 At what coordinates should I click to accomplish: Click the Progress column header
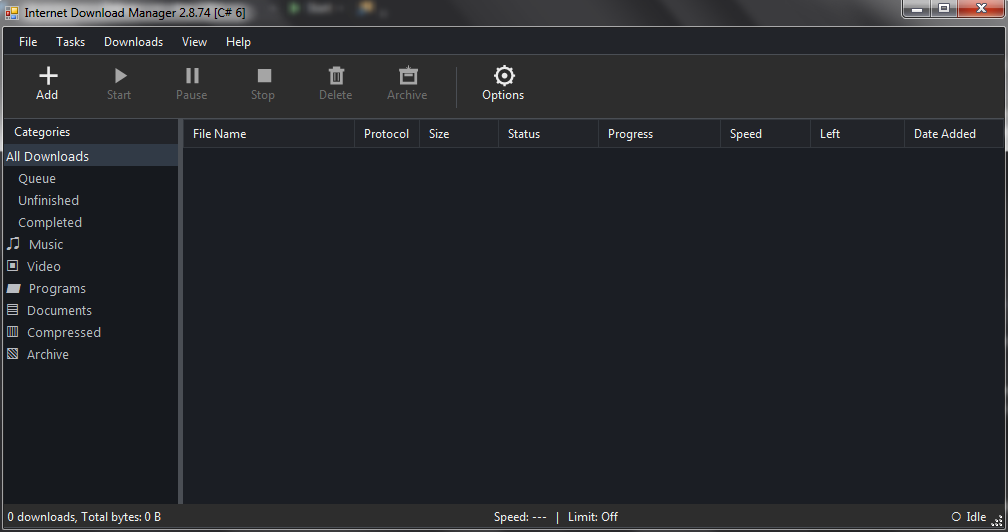pos(660,134)
